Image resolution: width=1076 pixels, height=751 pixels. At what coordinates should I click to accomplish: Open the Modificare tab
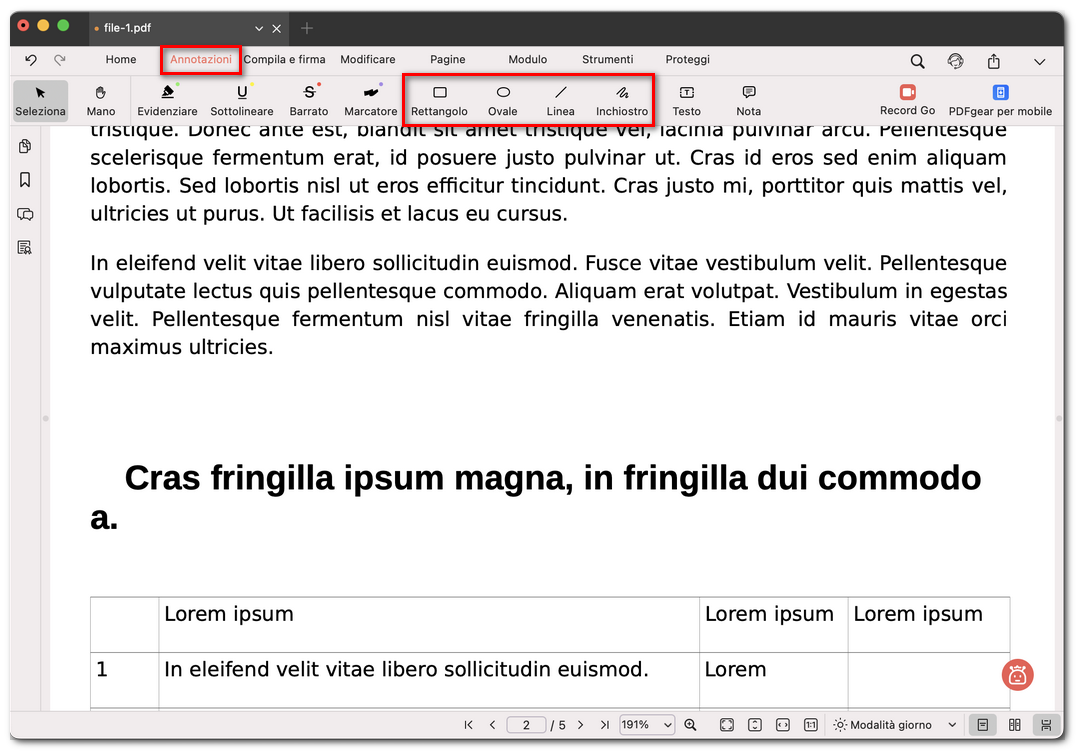pyautogui.click(x=367, y=60)
